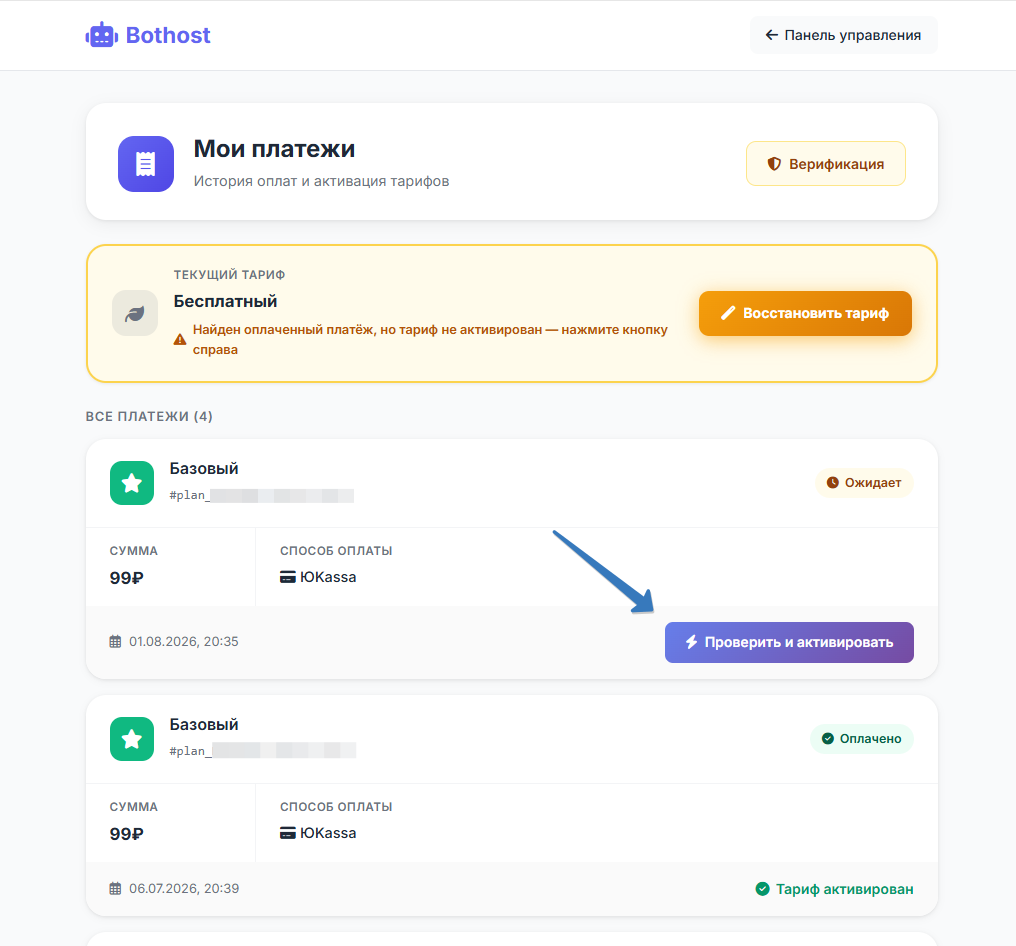Open the Bothost home link text
The image size is (1016, 946).
tap(168, 35)
